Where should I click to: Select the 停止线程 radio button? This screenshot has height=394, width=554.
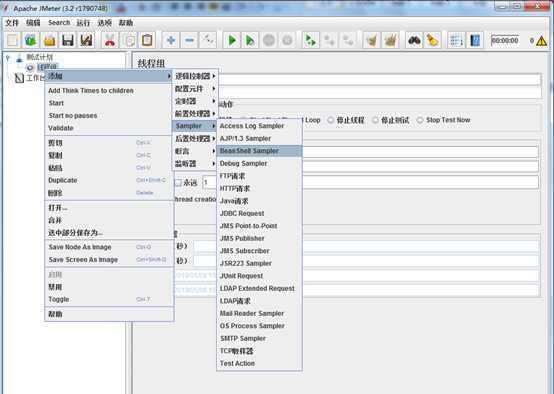[331, 120]
